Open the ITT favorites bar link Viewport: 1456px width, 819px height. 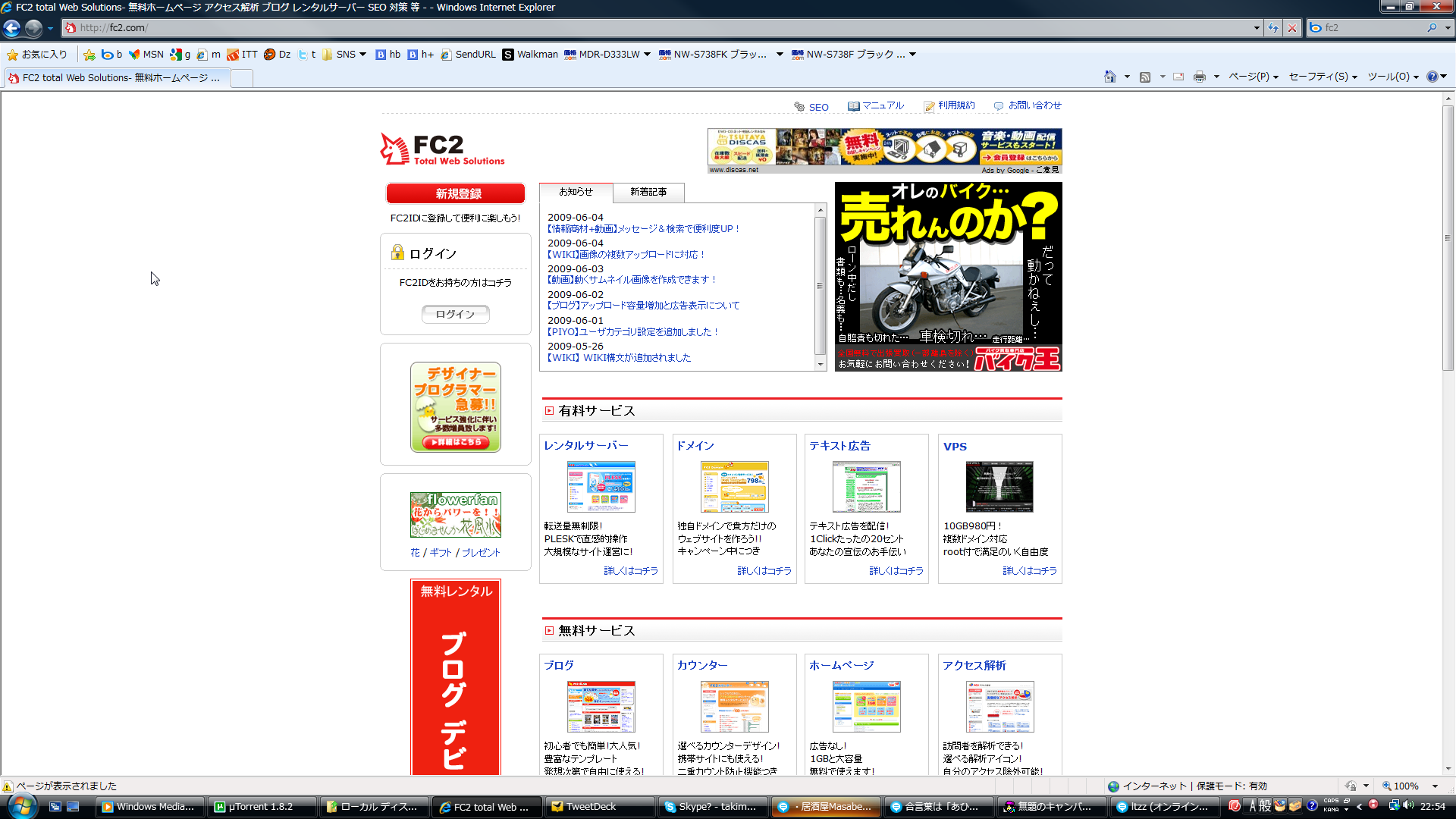[243, 55]
